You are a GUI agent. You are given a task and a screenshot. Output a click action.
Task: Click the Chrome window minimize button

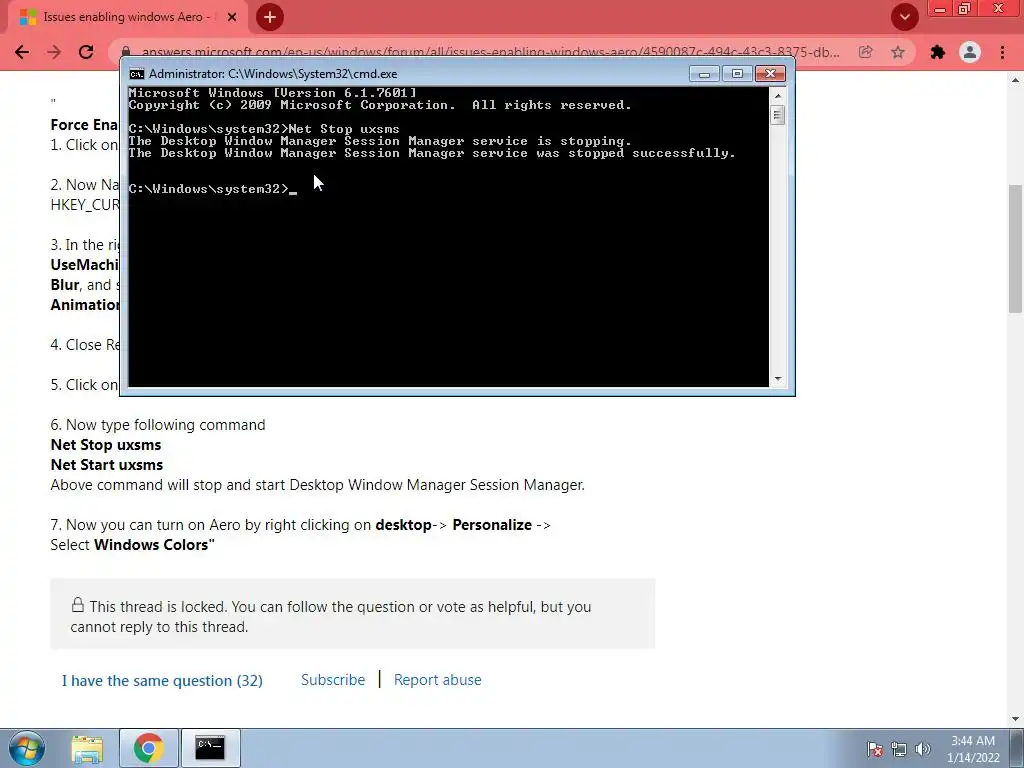940,9
